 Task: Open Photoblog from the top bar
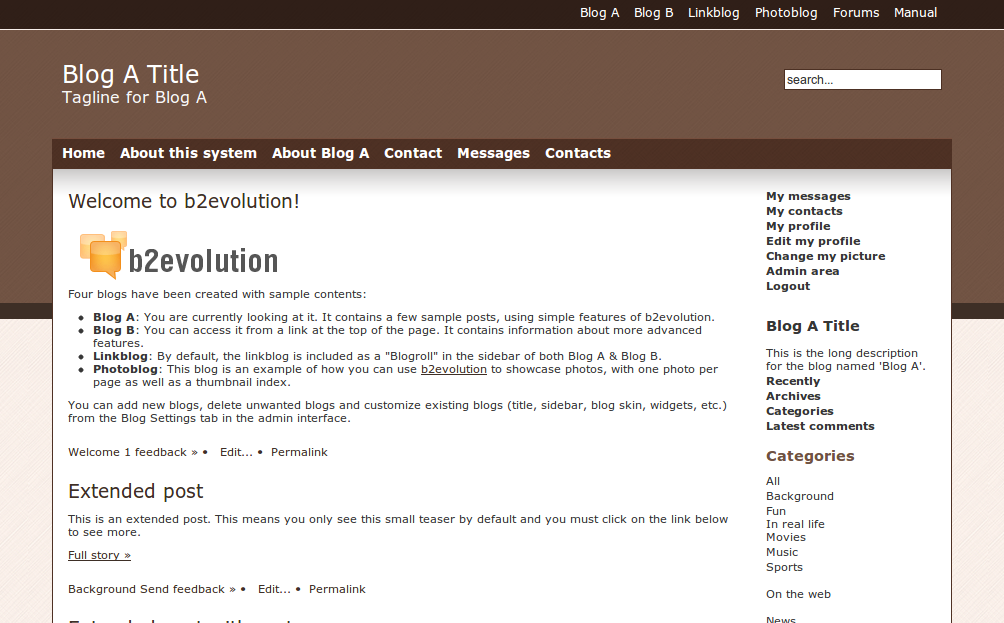click(x=786, y=13)
